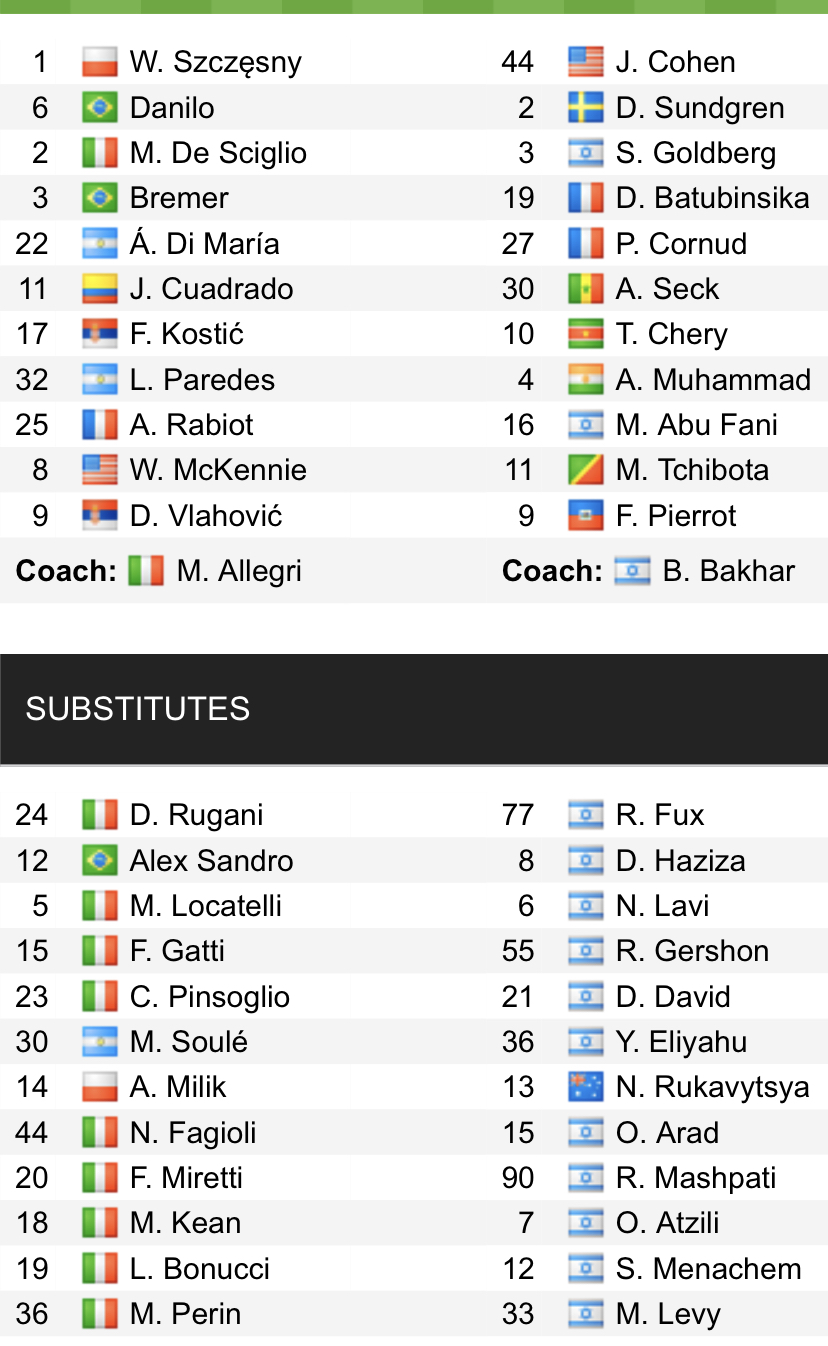Open player D. Vlahović's profile

click(206, 516)
